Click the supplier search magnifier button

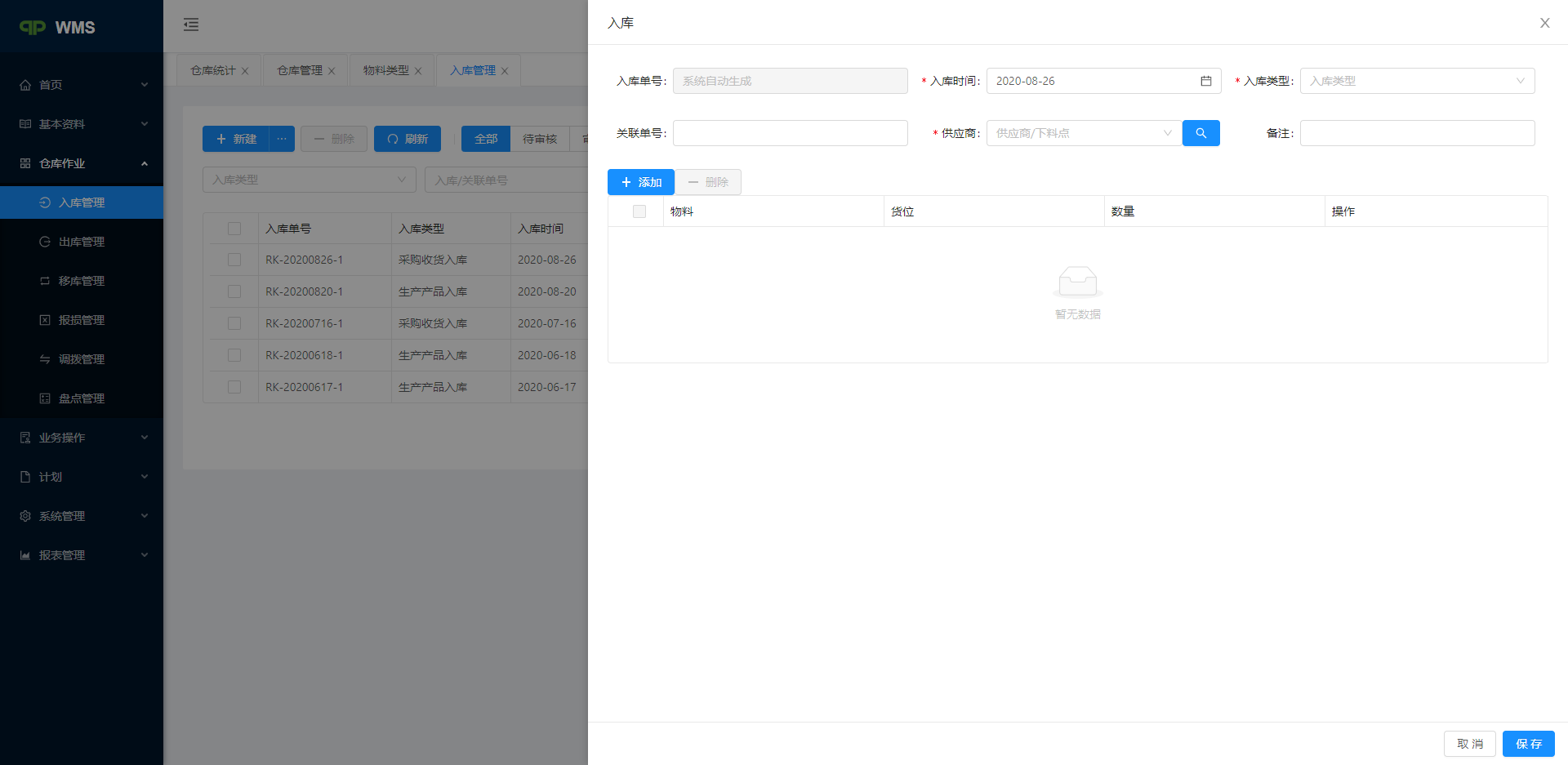coord(1200,133)
